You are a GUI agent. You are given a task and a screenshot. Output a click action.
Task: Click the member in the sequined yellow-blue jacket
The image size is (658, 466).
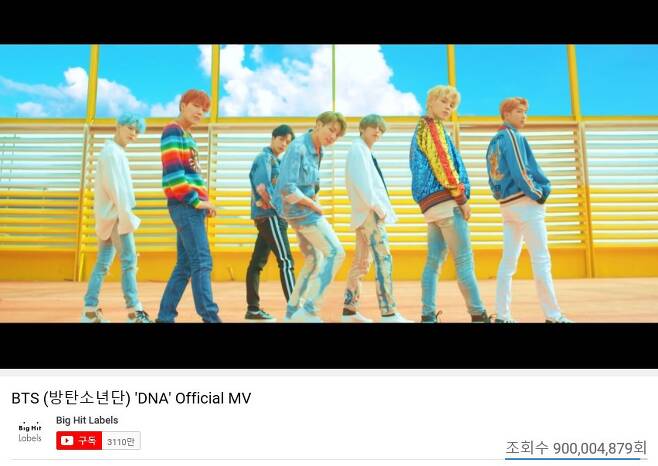(x=447, y=204)
